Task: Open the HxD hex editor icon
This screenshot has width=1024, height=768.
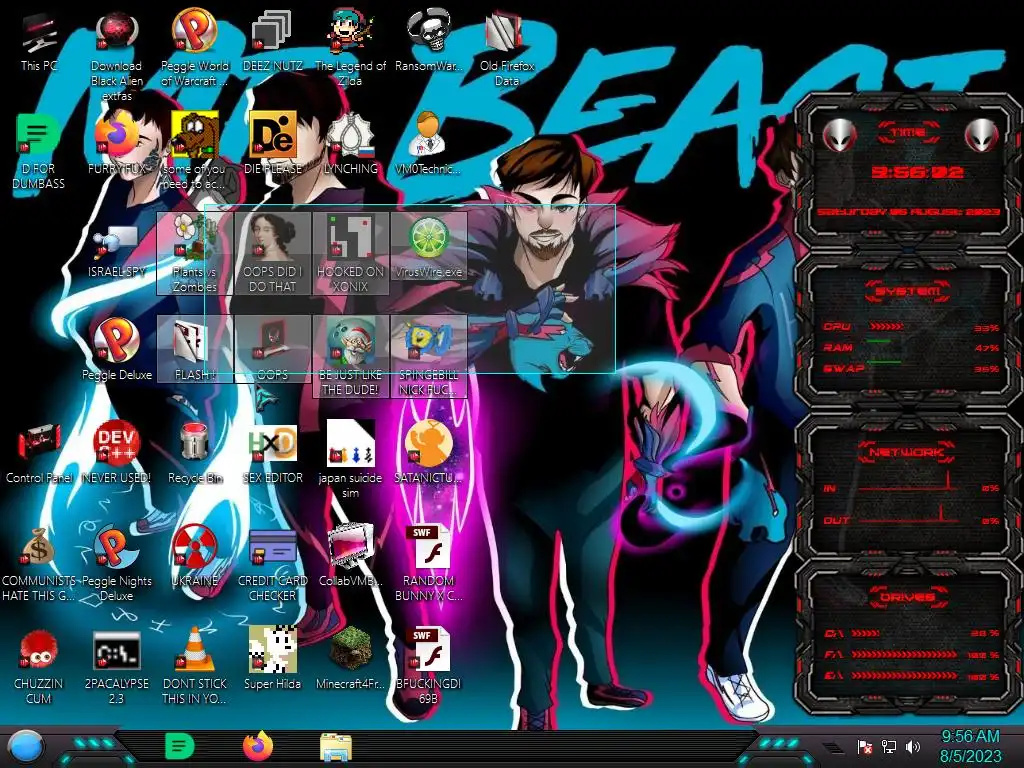Action: (272, 453)
